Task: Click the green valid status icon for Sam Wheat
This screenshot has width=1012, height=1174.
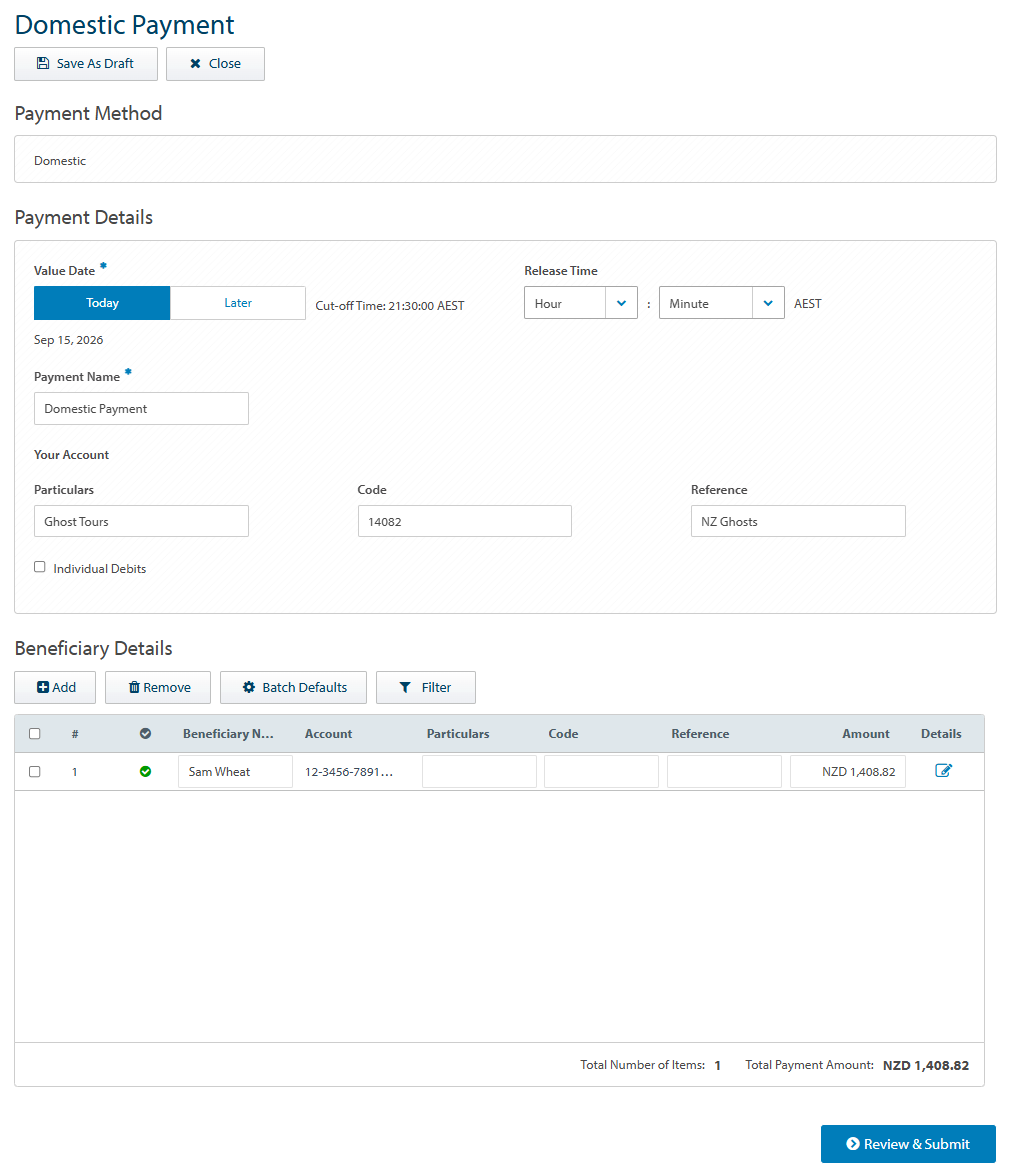Action: click(x=145, y=772)
